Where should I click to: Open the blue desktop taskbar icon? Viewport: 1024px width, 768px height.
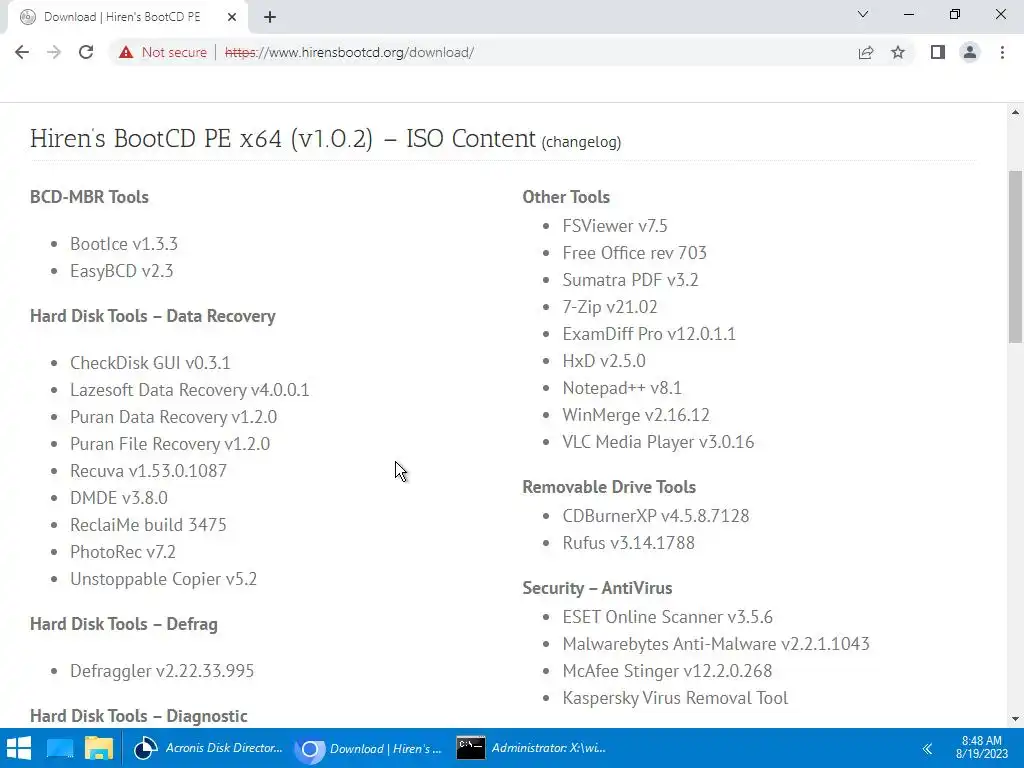coord(60,748)
